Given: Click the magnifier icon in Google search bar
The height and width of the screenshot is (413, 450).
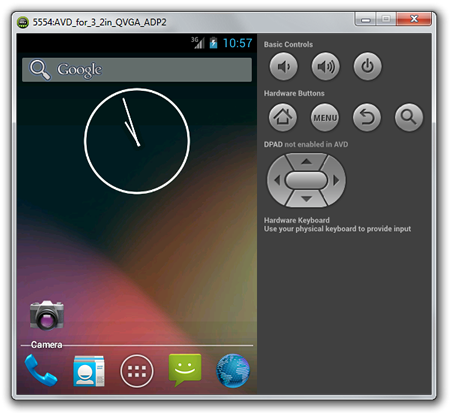Looking at the screenshot, I should click(40, 70).
